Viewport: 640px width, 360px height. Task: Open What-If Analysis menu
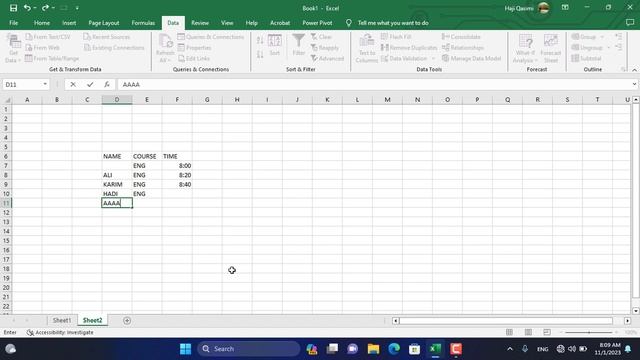(525, 49)
